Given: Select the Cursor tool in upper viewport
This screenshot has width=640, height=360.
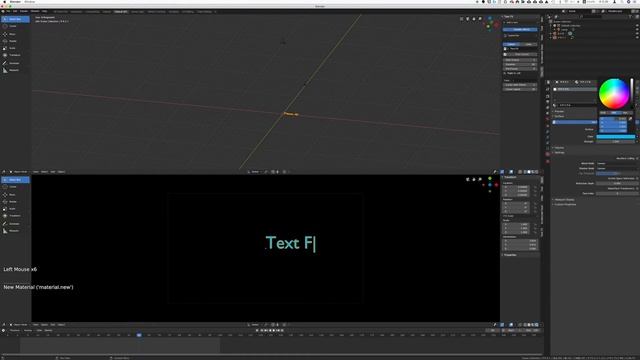Looking at the screenshot, I should click(x=15, y=26).
